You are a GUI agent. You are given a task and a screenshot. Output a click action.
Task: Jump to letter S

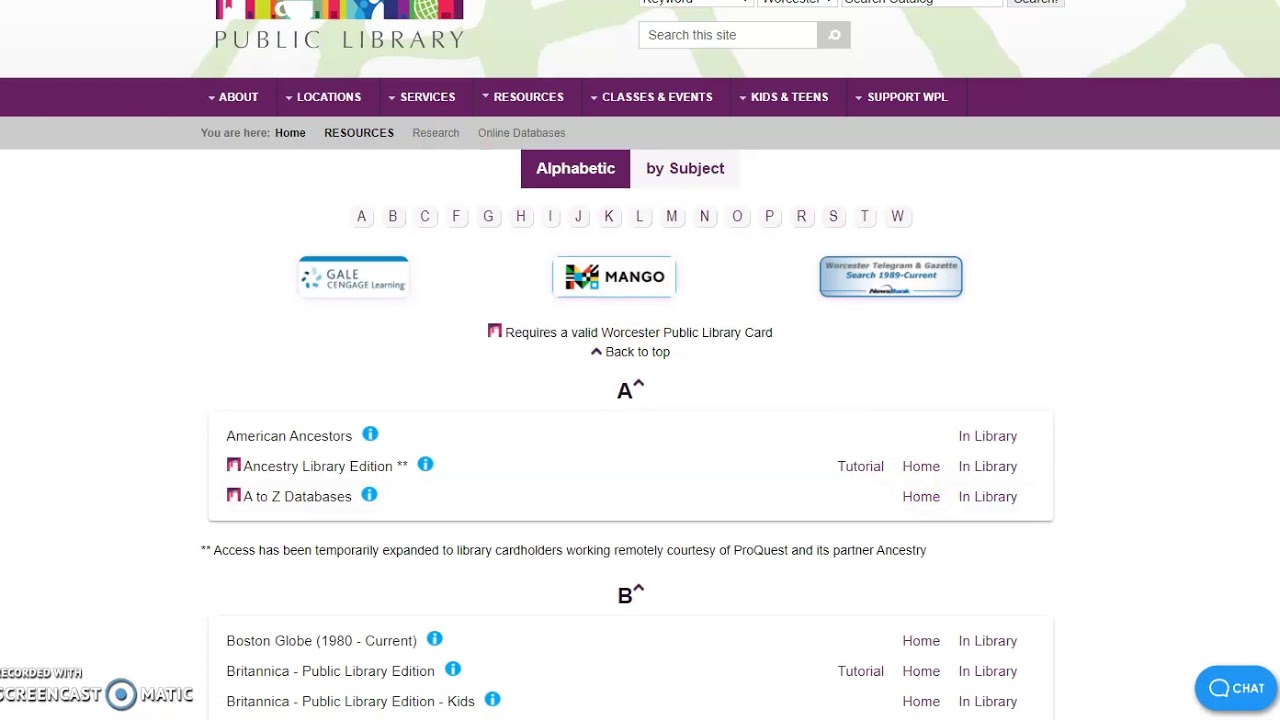(833, 216)
